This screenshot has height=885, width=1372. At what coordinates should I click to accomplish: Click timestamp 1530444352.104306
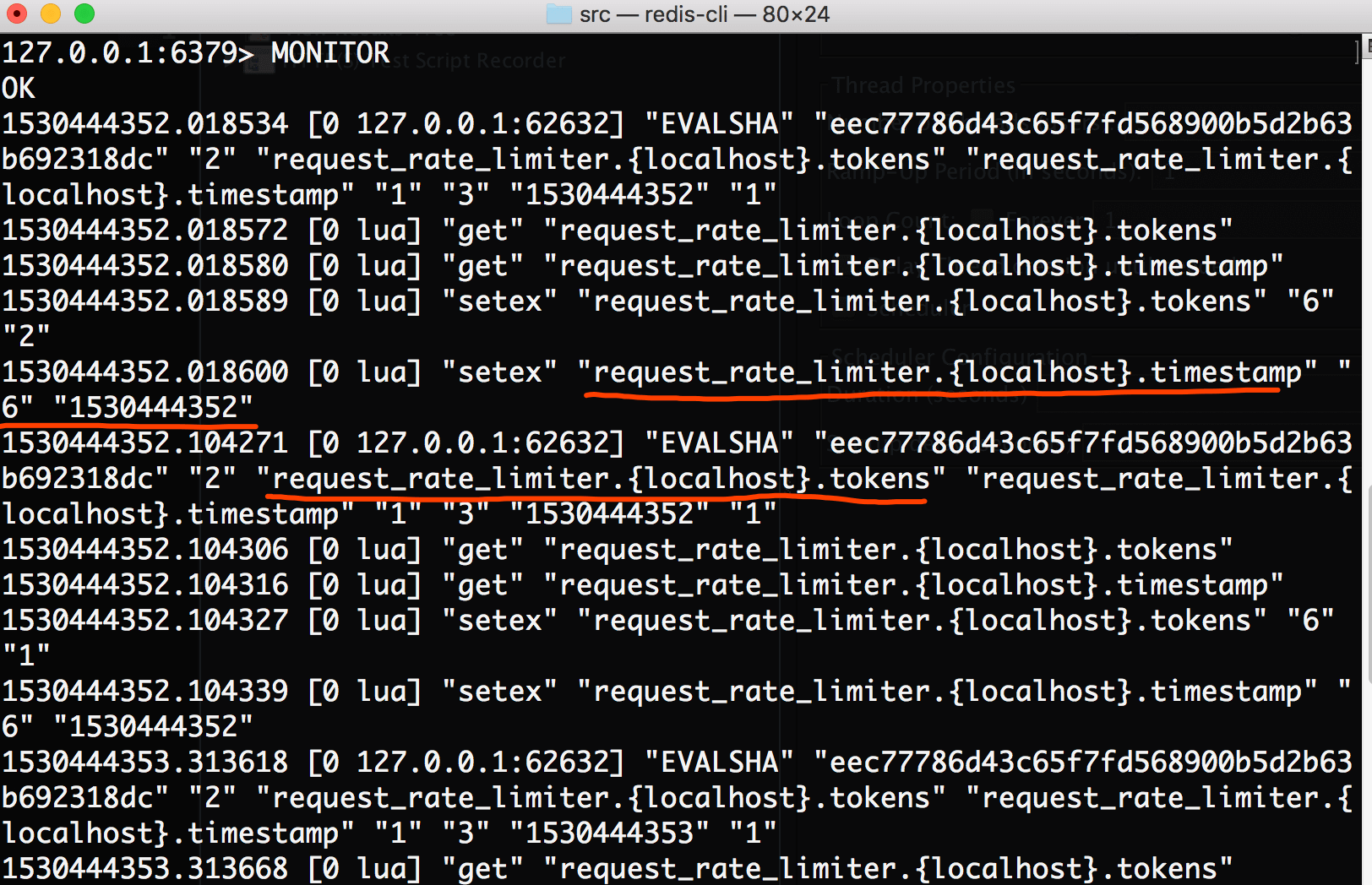[145, 550]
